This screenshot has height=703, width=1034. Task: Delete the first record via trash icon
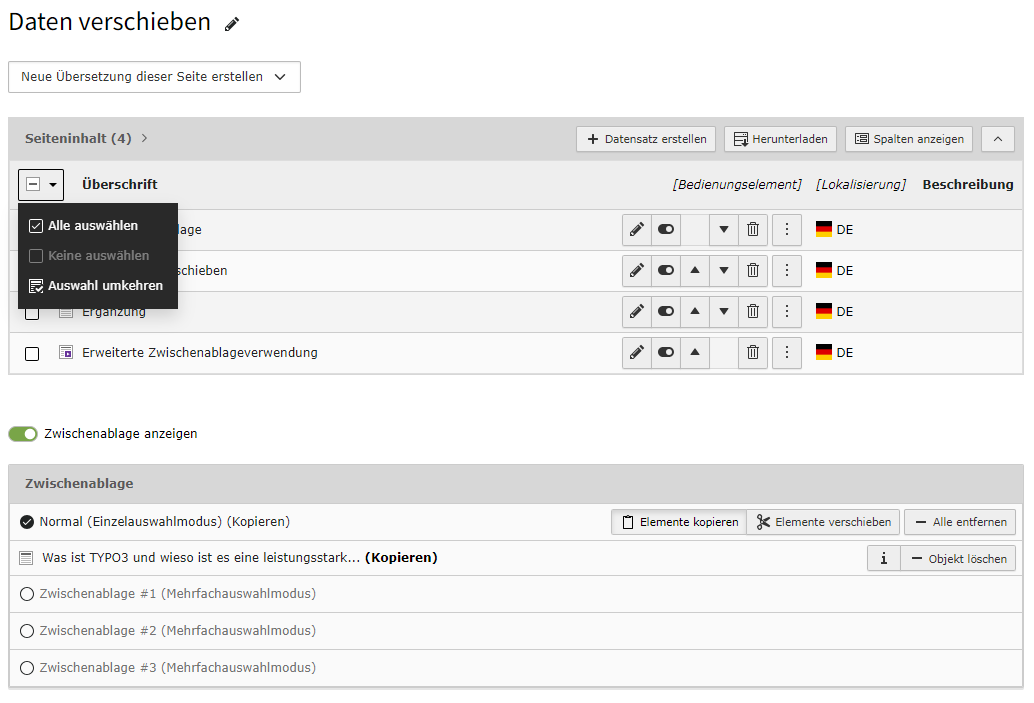[x=753, y=229]
